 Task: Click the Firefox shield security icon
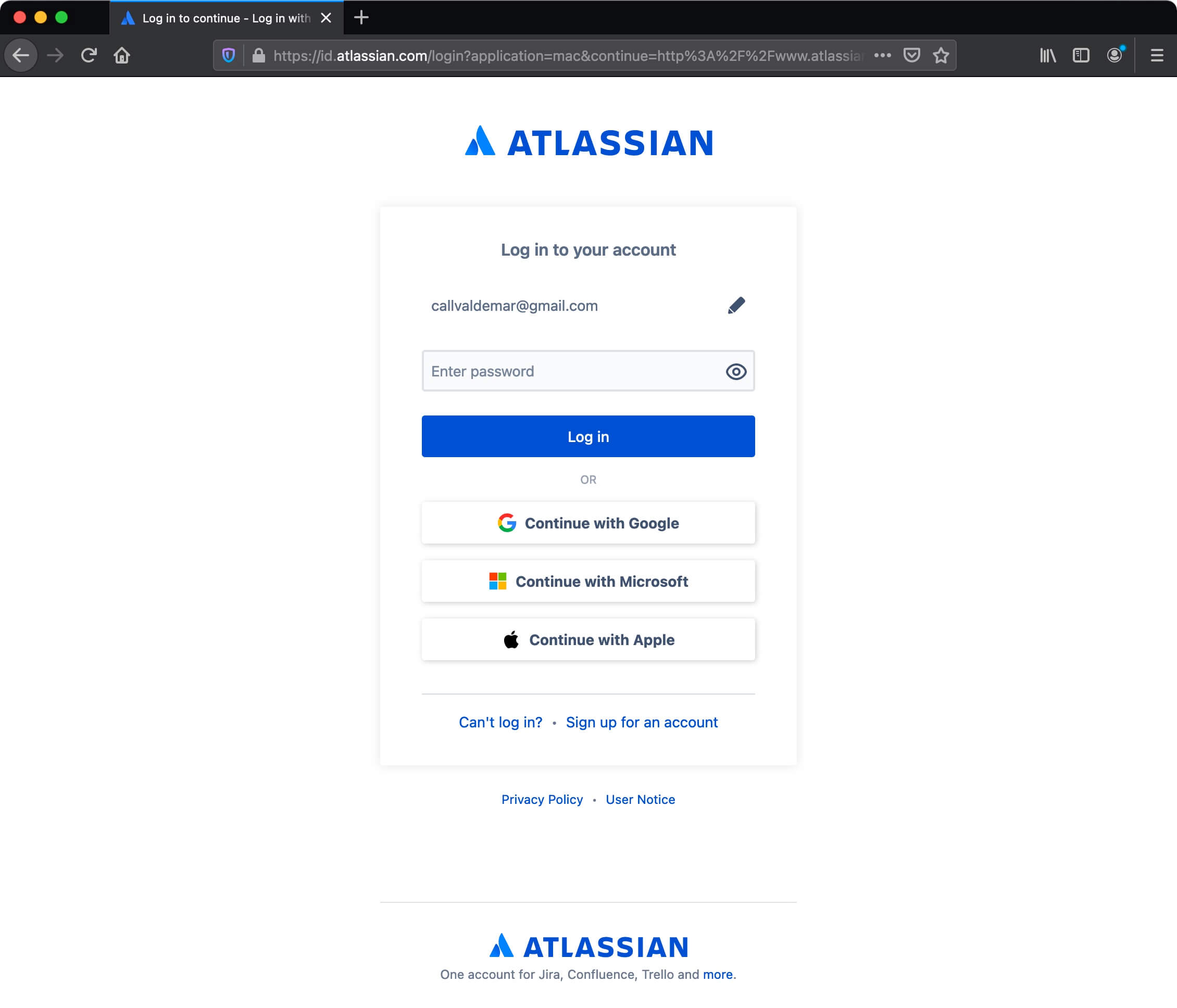pos(231,55)
